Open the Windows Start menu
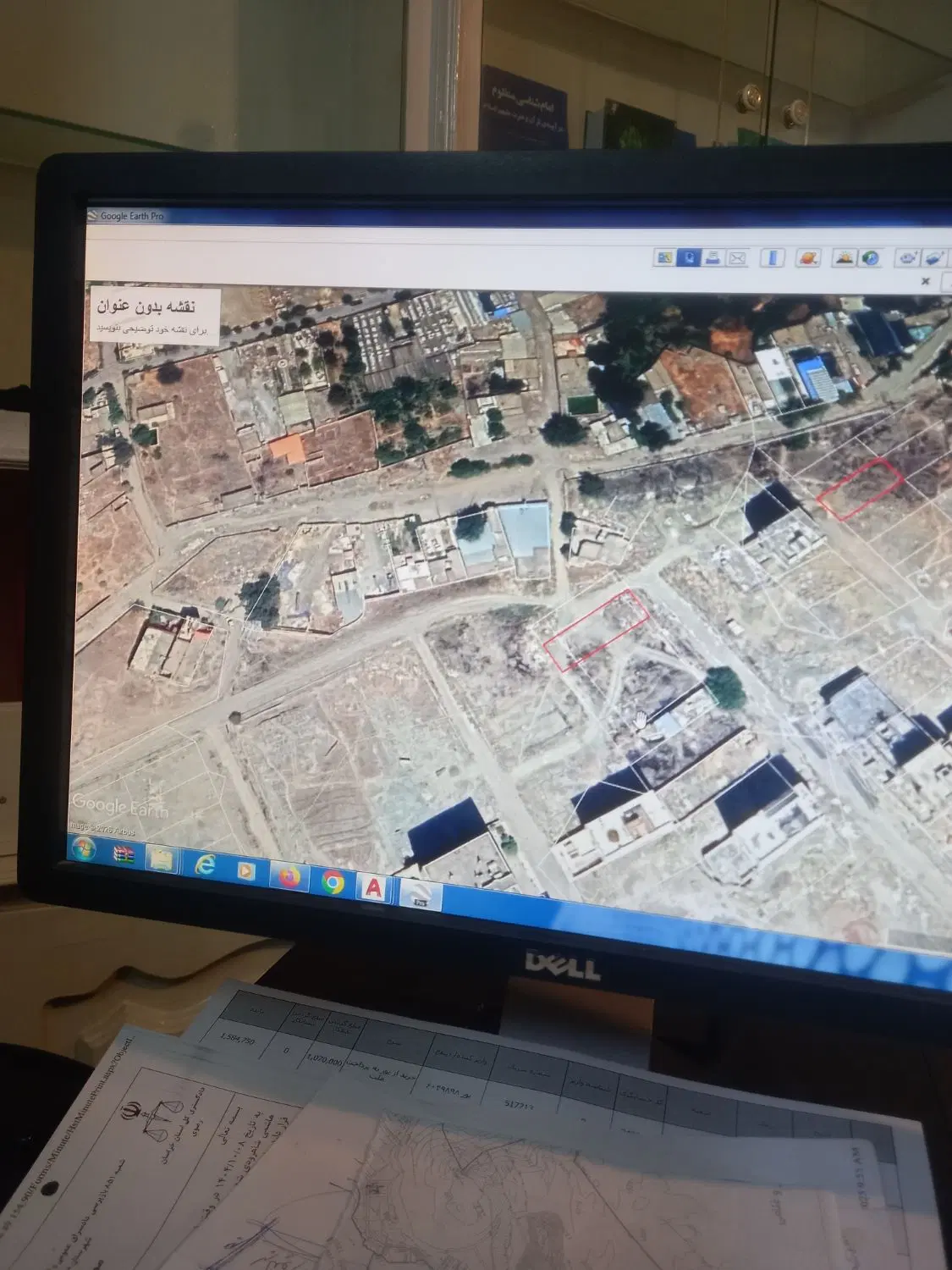The image size is (952, 1270). pyautogui.click(x=85, y=849)
